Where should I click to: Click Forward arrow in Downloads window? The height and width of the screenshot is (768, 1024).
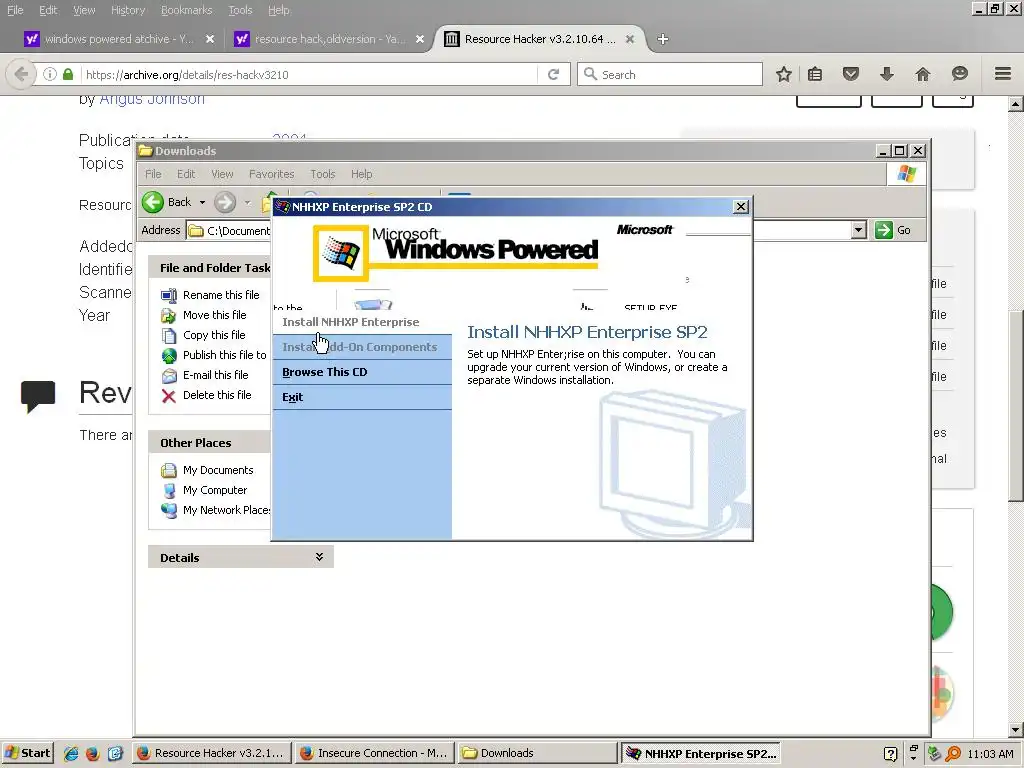point(225,202)
